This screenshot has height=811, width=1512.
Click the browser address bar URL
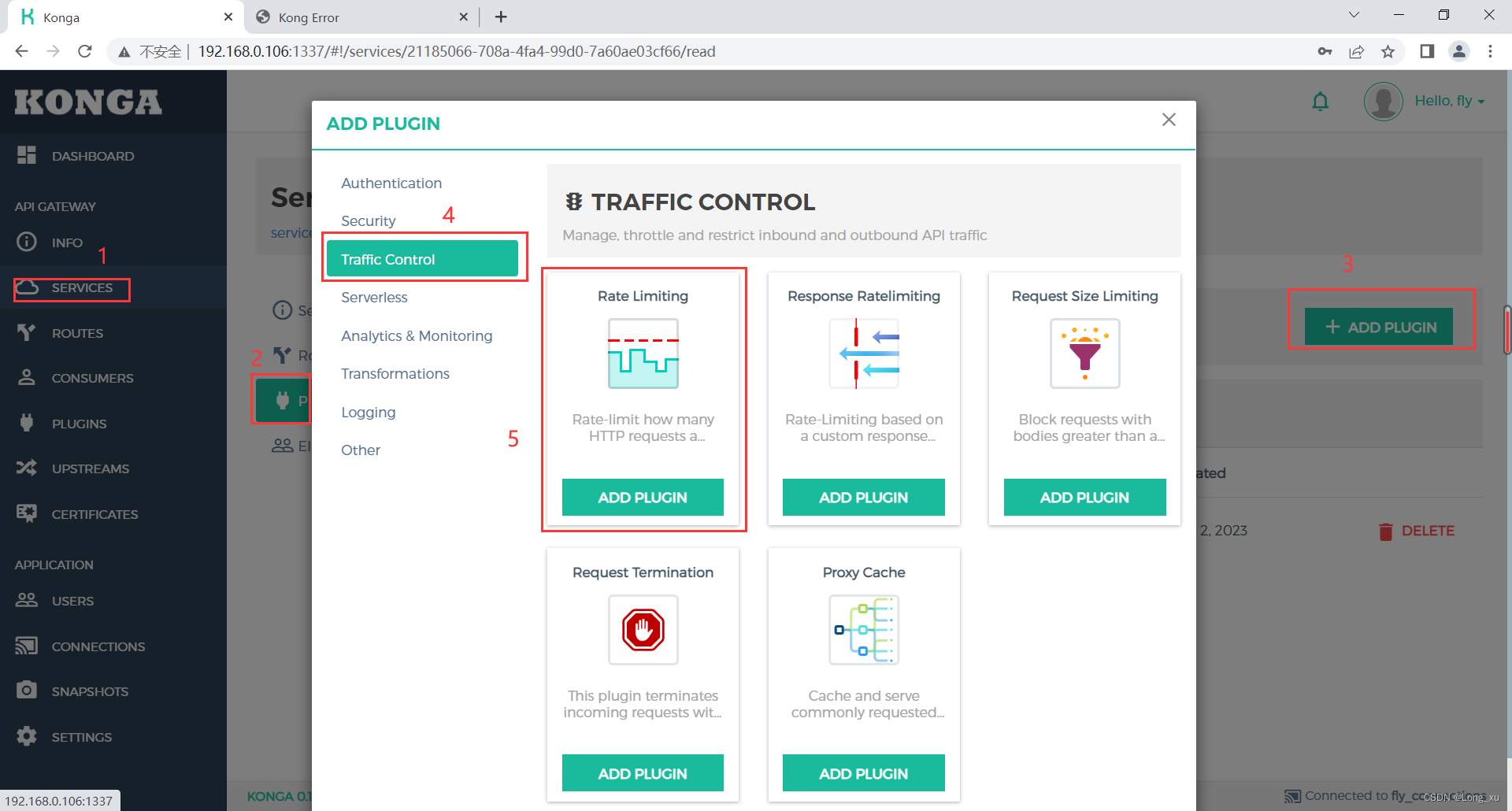[x=457, y=51]
